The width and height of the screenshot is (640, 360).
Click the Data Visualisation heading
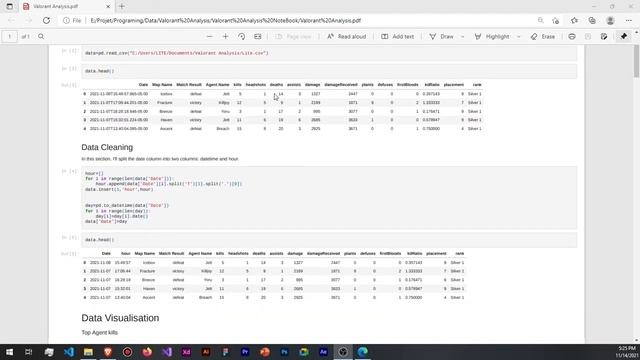(x=120, y=318)
